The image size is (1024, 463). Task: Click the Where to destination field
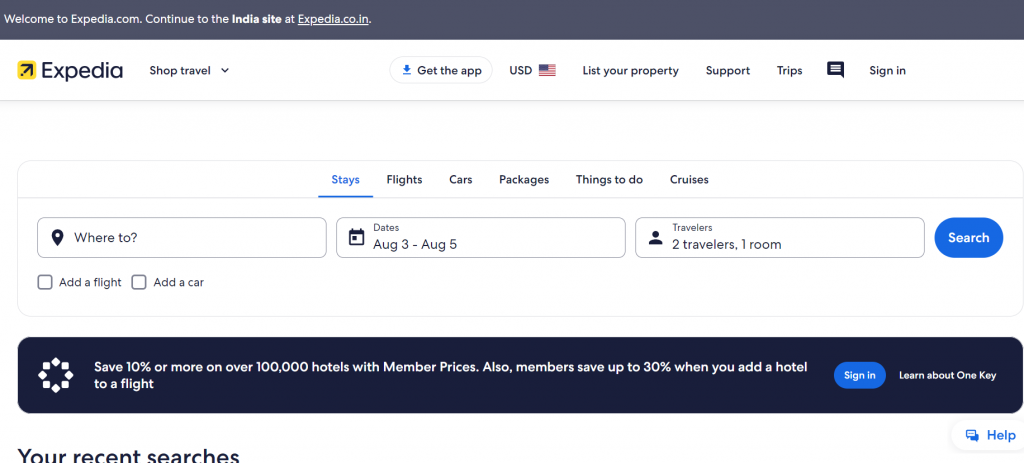[x=190, y=238]
